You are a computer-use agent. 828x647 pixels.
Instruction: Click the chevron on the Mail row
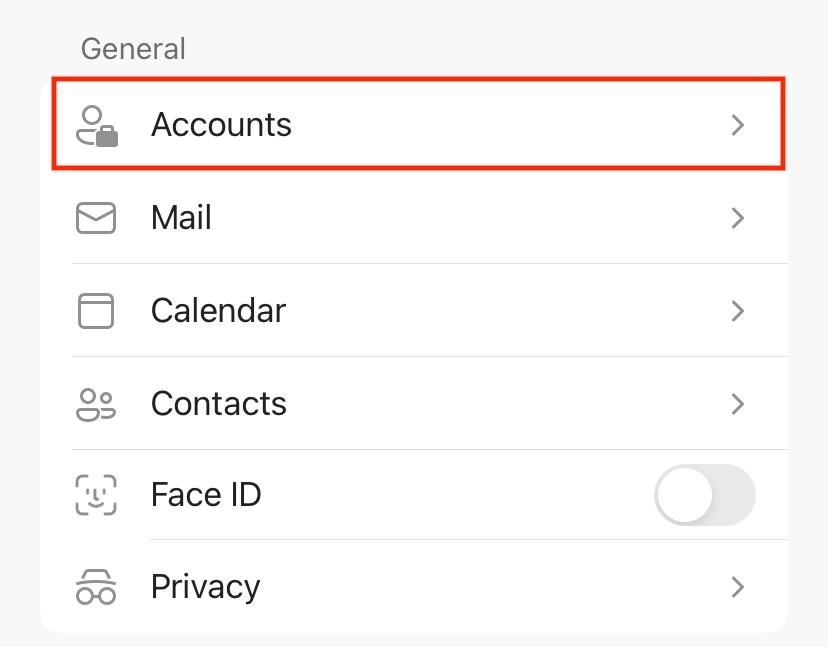coord(737,218)
